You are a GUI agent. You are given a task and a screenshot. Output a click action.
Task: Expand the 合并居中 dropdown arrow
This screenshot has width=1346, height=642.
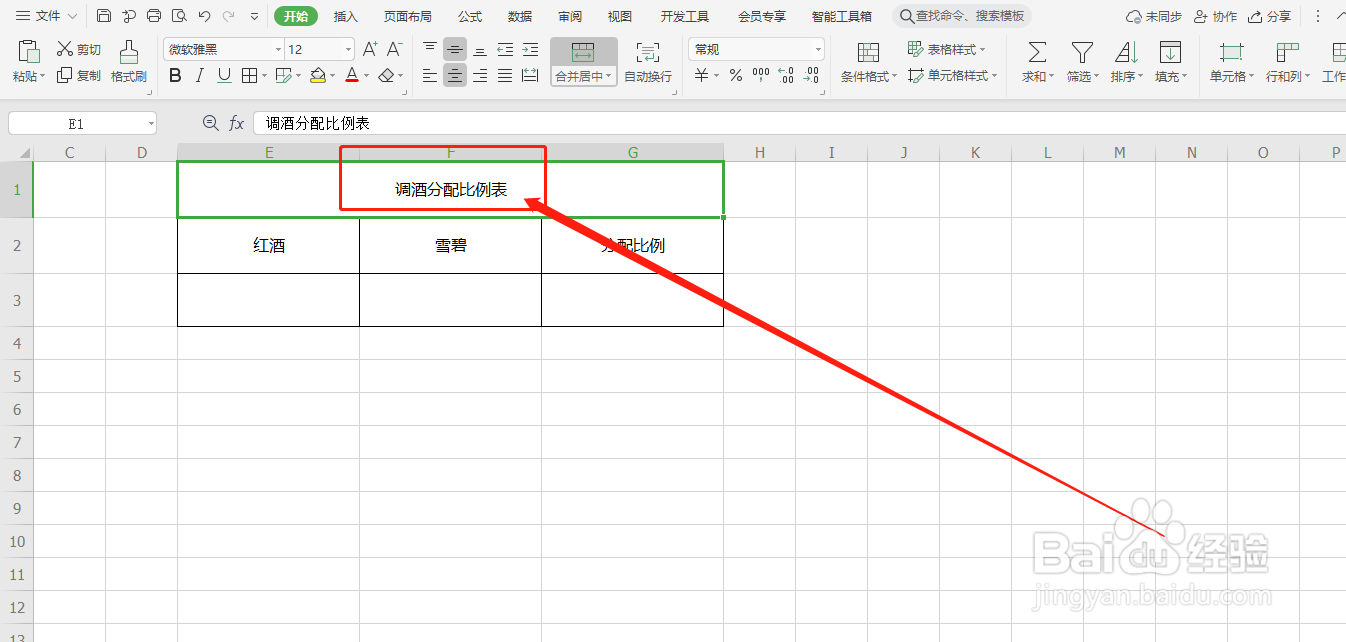(x=609, y=76)
